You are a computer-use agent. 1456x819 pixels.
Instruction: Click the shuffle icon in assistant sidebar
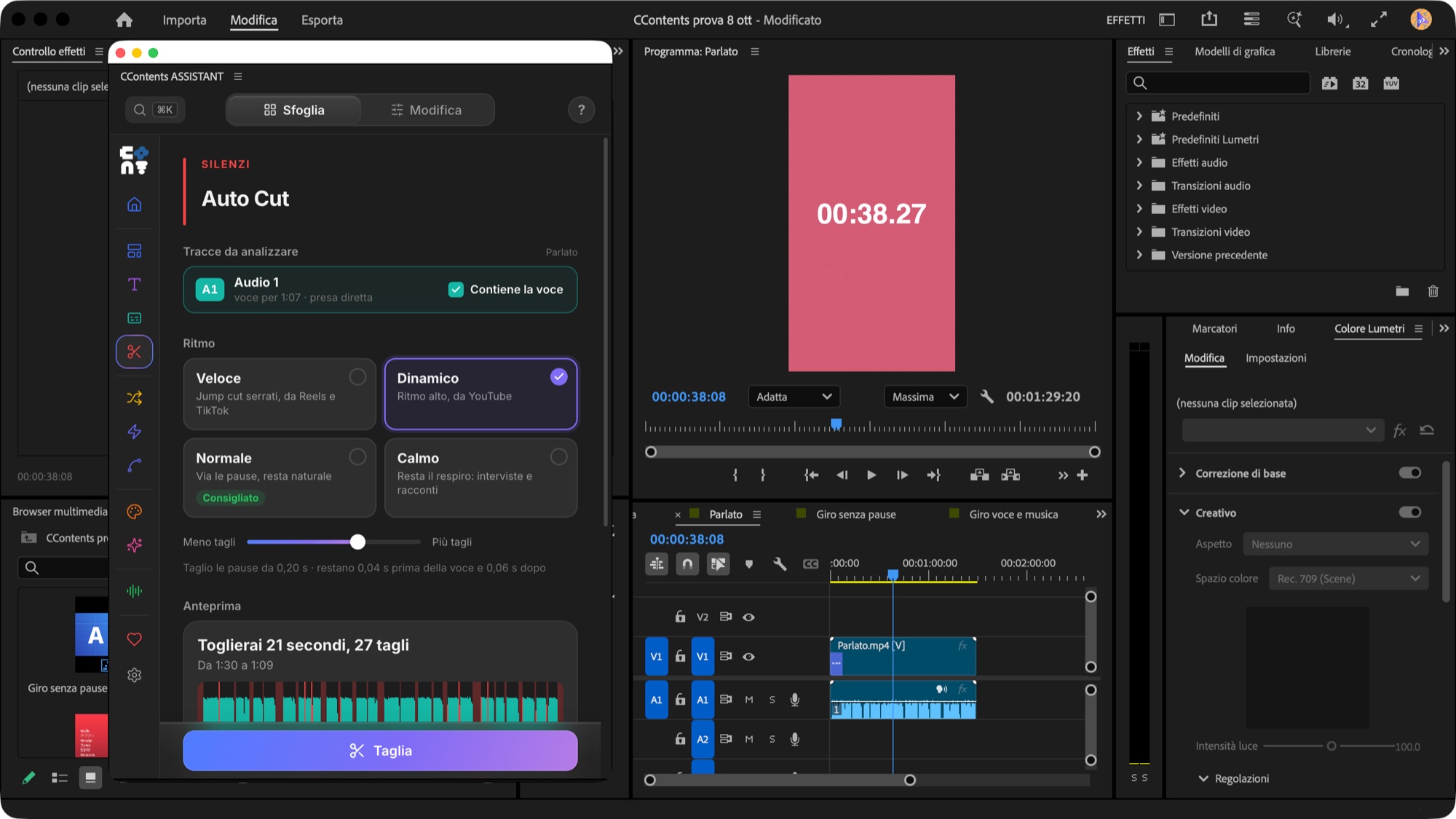(134, 397)
